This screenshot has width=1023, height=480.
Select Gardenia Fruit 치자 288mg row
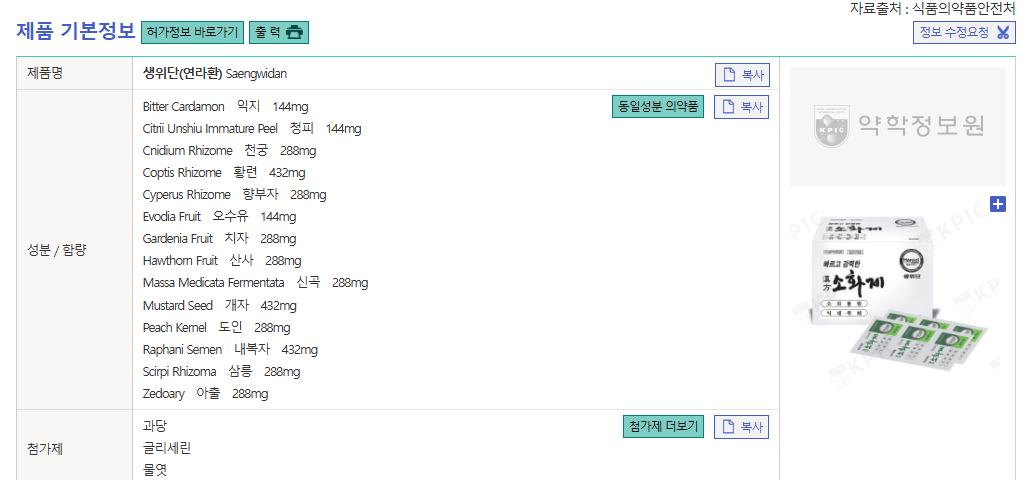(219, 239)
